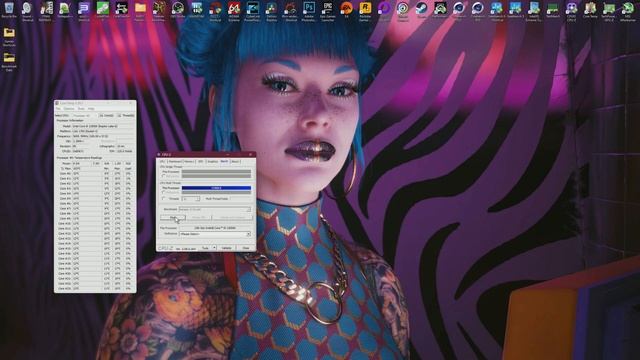The width and height of the screenshot is (640, 360).
Task: Switch to the CPU tab in CPU-Z
Action: [162, 162]
